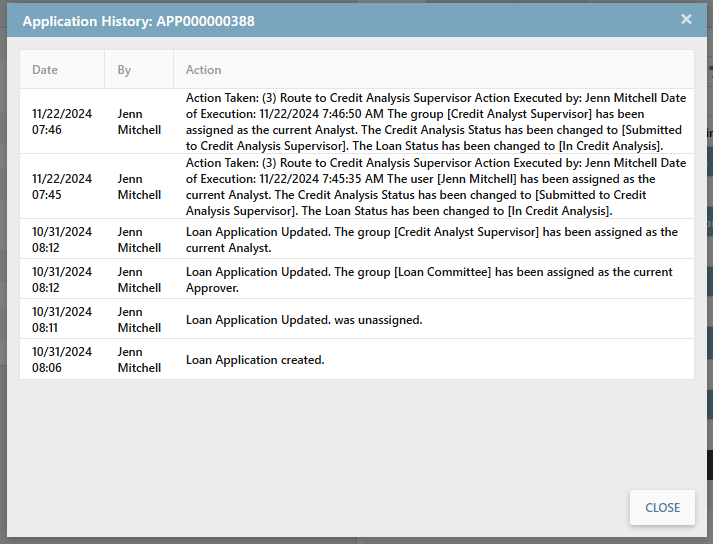
Task: Click the 'Loan Application created.' action text
Action: pyautogui.click(x=255, y=360)
